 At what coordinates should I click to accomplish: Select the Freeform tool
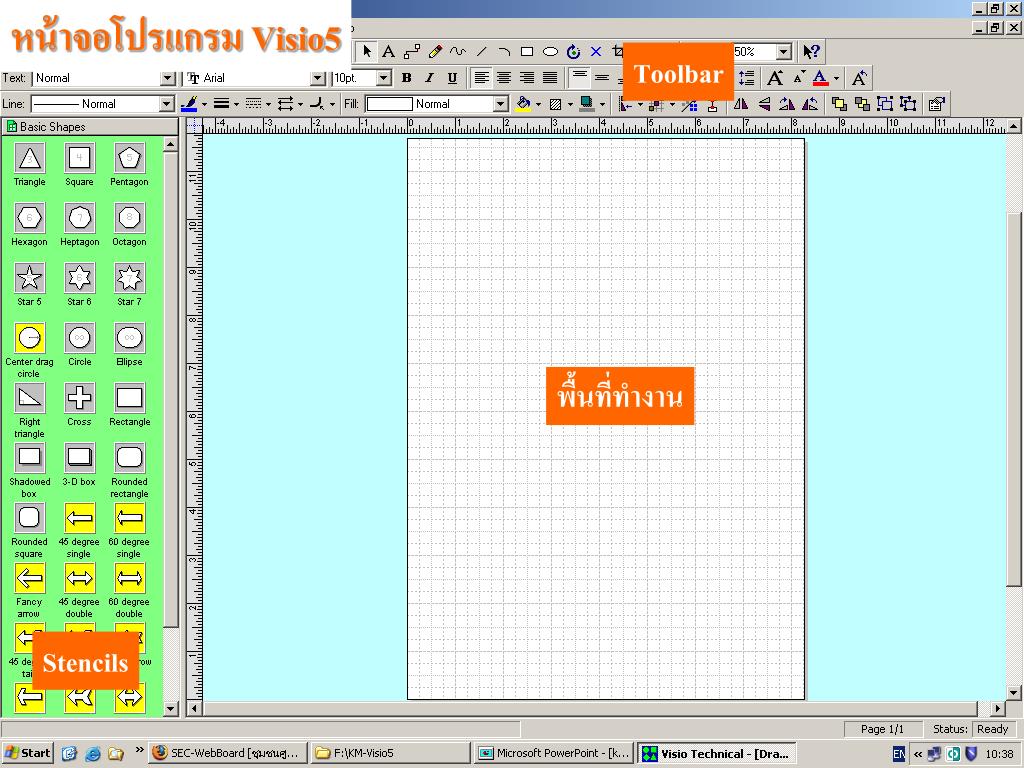pyautogui.click(x=458, y=52)
